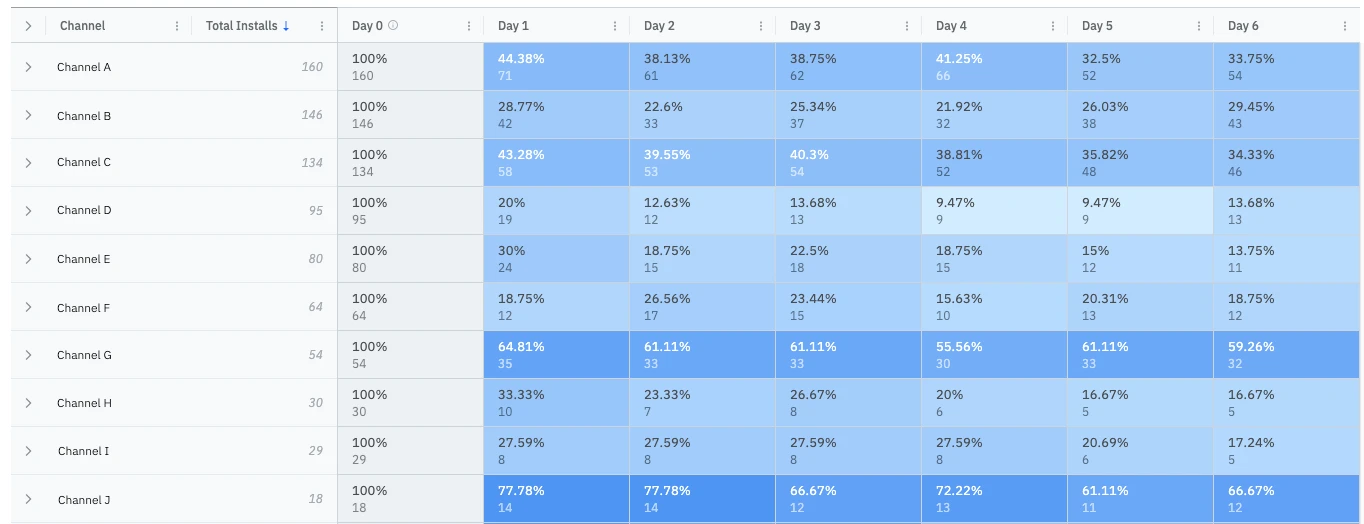Select the Channel C row label
Image resolution: width=1364 pixels, height=524 pixels.
[84, 163]
